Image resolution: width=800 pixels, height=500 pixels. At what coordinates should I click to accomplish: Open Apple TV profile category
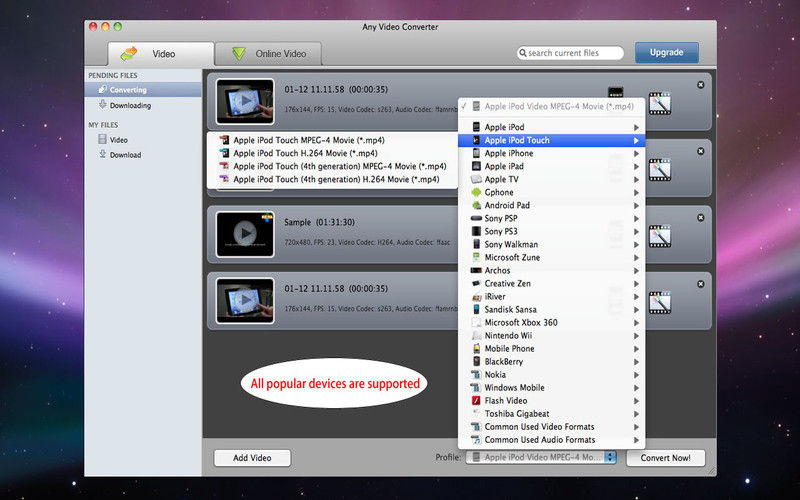[x=552, y=179]
